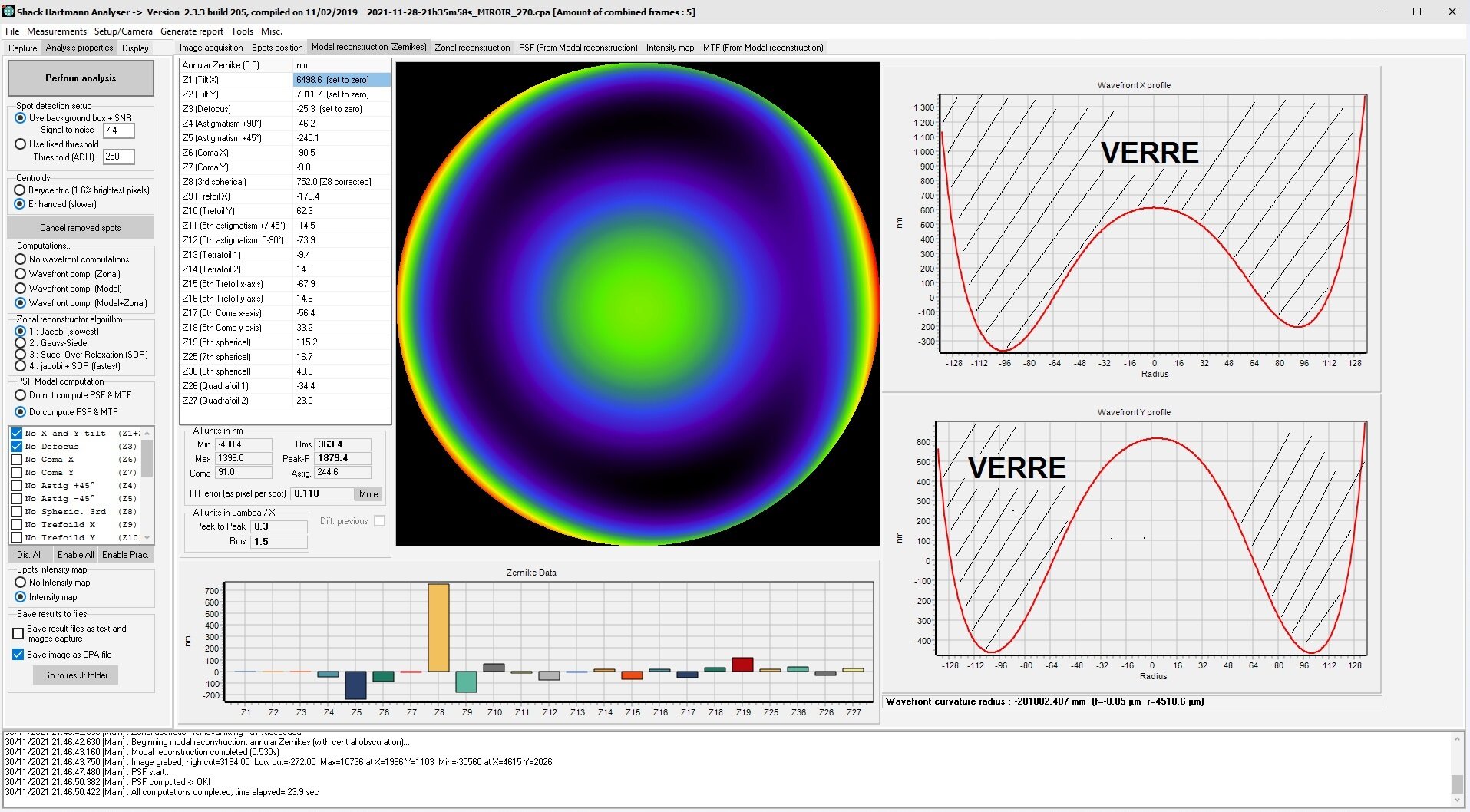Enable the No Coma Y checkbox
1470x812 pixels.
[16, 473]
